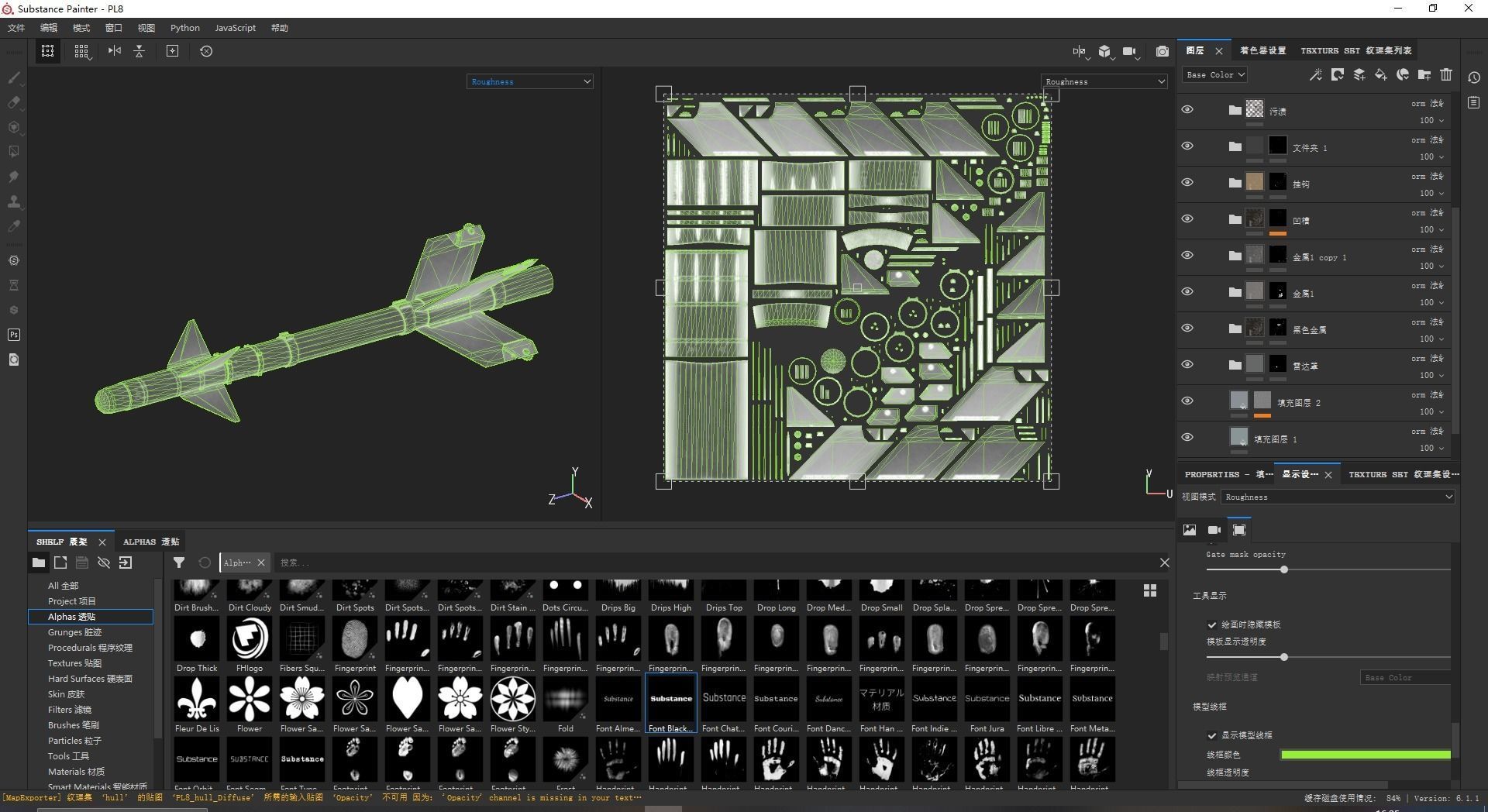Screen dimensions: 1488x812
Task: Switch to the ALPHAS 透贴 tab
Action: tap(151, 542)
